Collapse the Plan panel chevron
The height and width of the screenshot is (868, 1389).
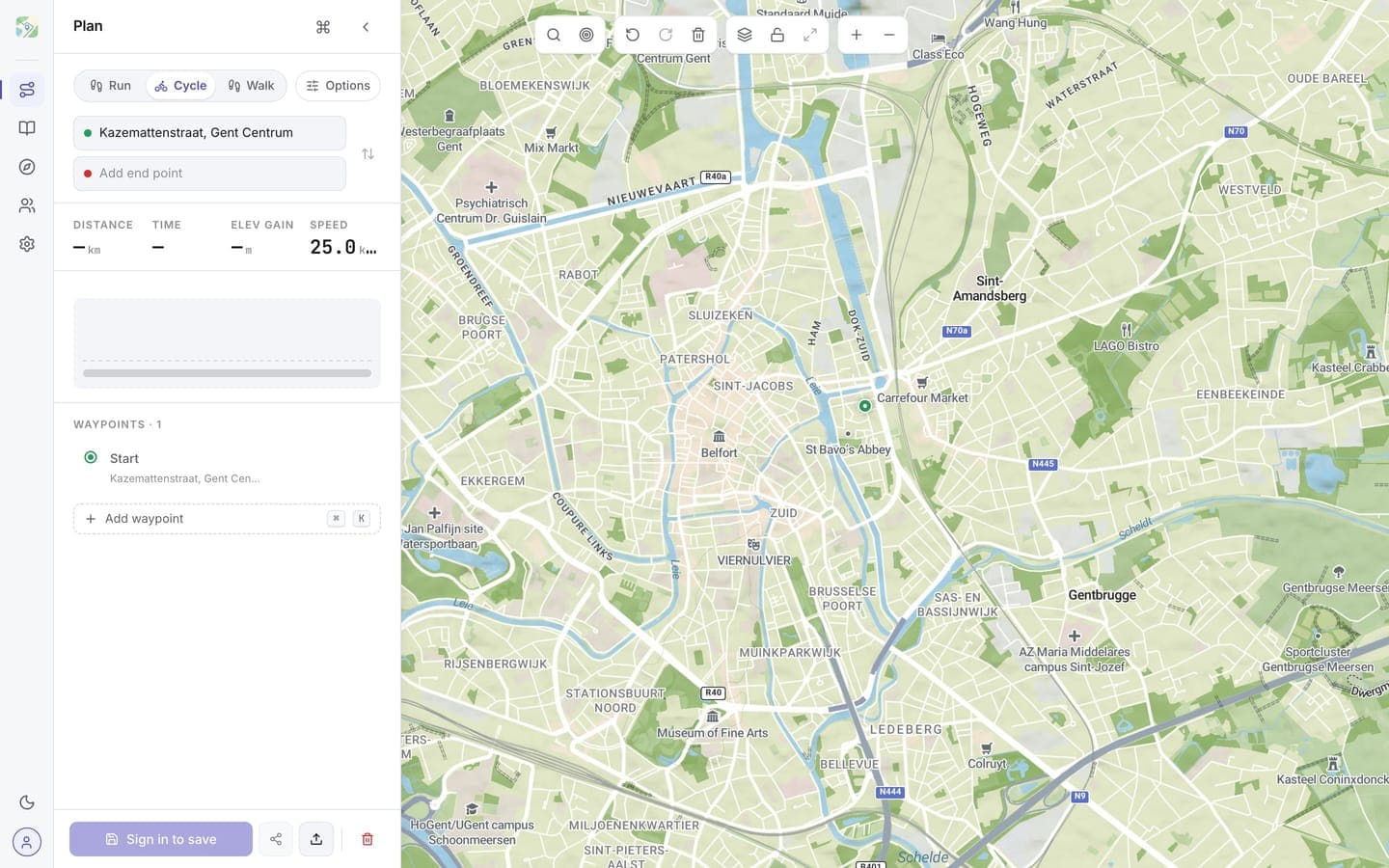366,27
